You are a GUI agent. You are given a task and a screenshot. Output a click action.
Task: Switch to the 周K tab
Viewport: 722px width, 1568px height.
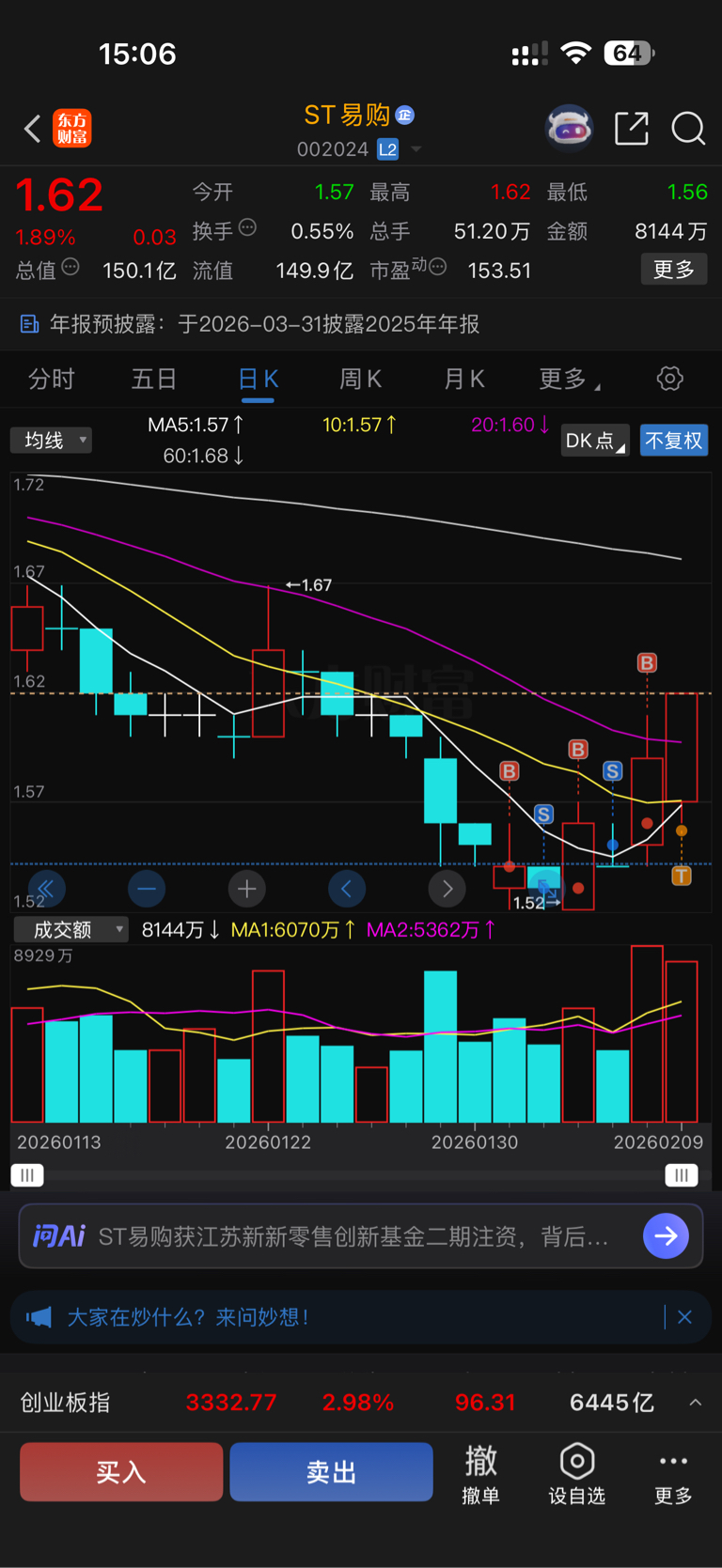coord(360,379)
